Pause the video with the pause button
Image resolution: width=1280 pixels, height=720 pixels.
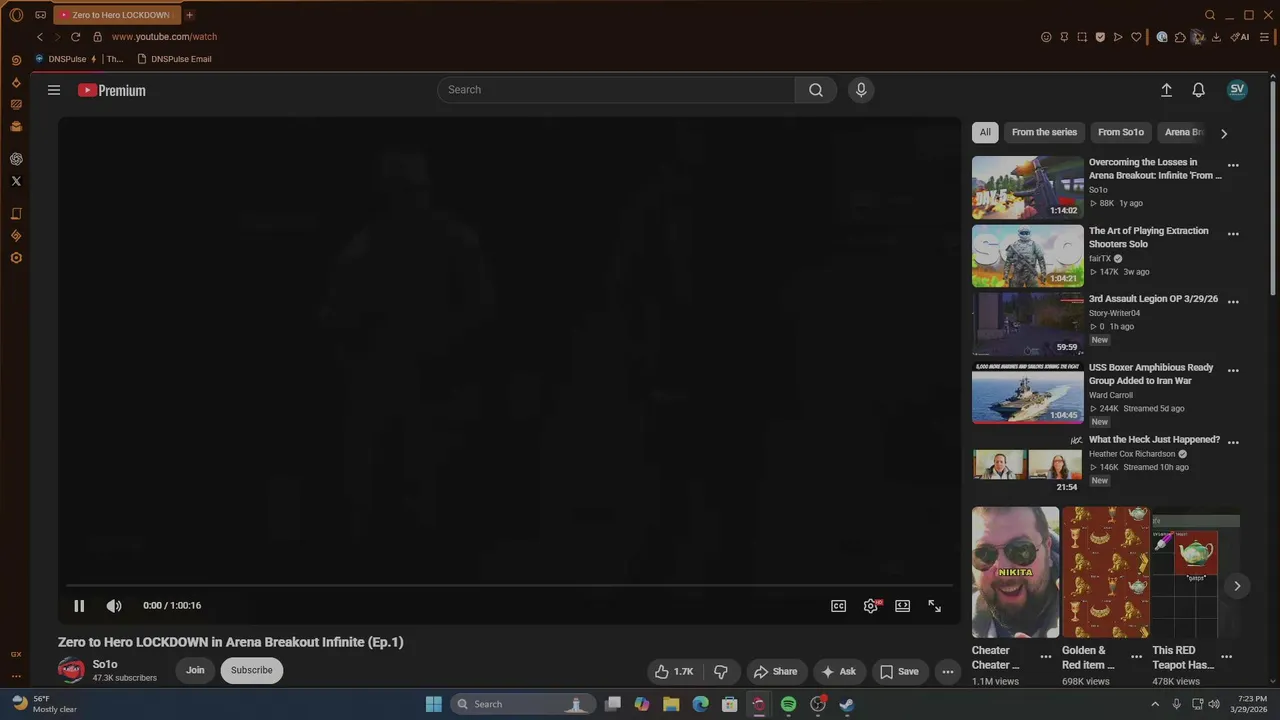point(79,606)
